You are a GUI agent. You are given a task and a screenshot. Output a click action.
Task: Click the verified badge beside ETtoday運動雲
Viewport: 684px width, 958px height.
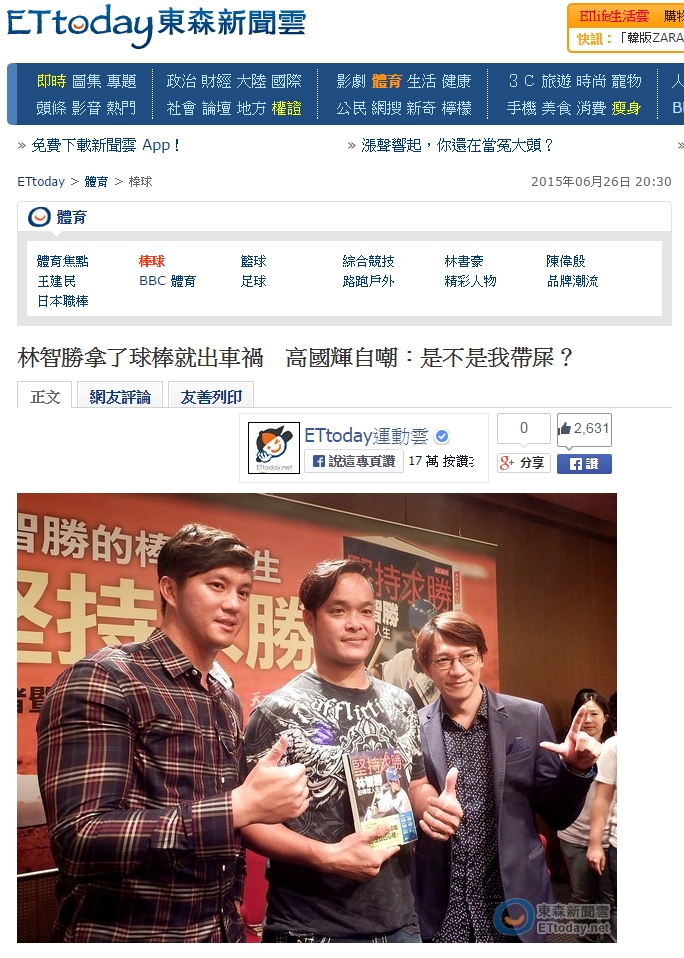coord(442,436)
